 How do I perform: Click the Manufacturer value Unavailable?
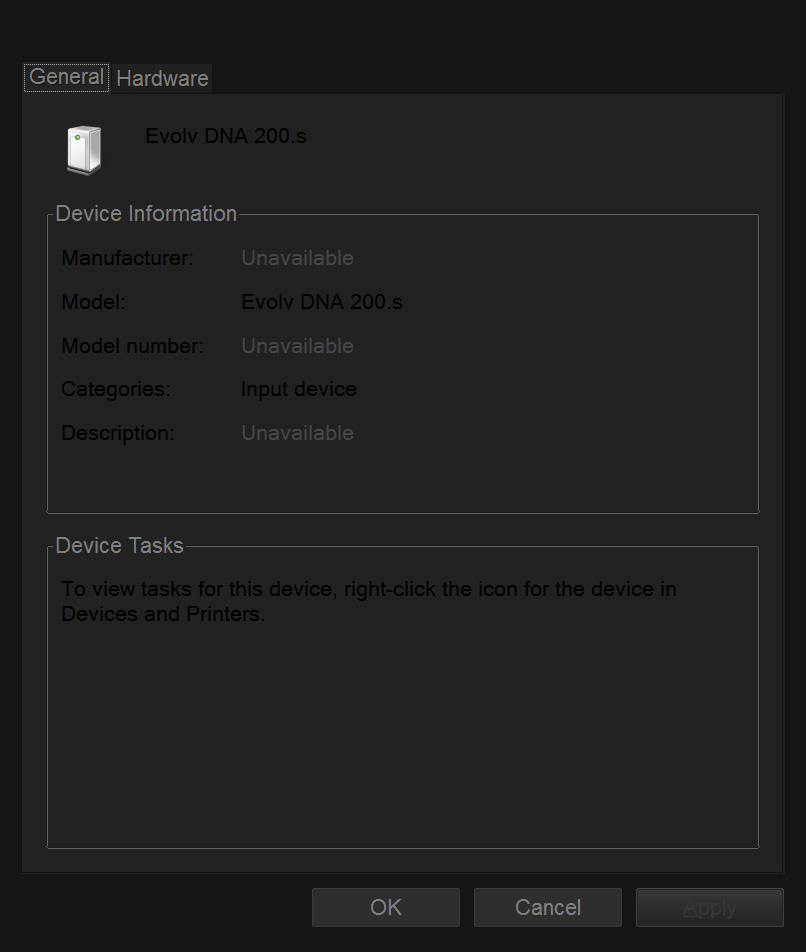(297, 258)
